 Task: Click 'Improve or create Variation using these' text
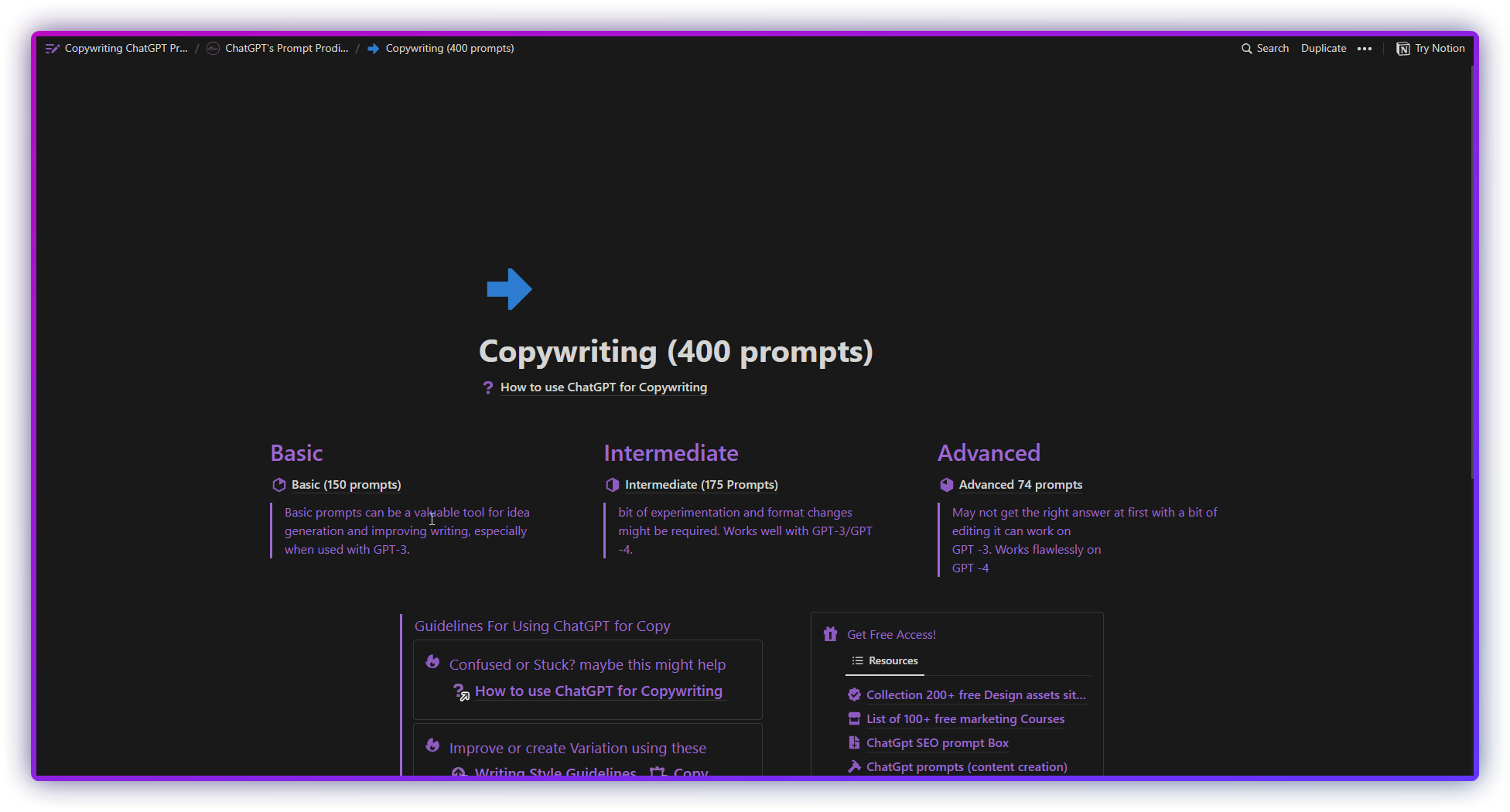click(x=578, y=749)
